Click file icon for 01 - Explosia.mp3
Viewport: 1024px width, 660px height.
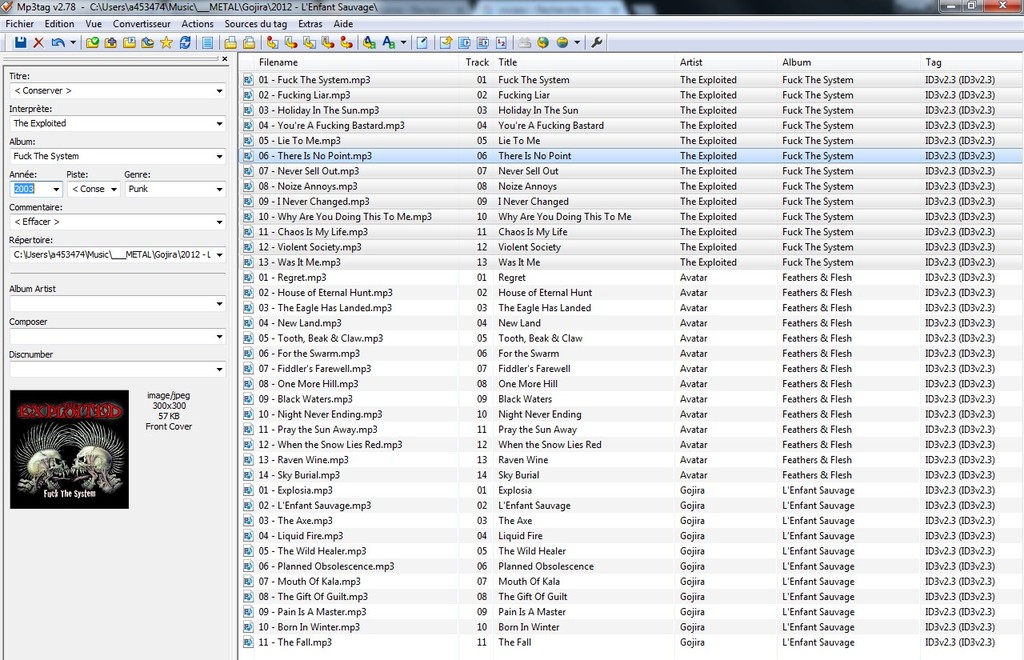pos(248,490)
